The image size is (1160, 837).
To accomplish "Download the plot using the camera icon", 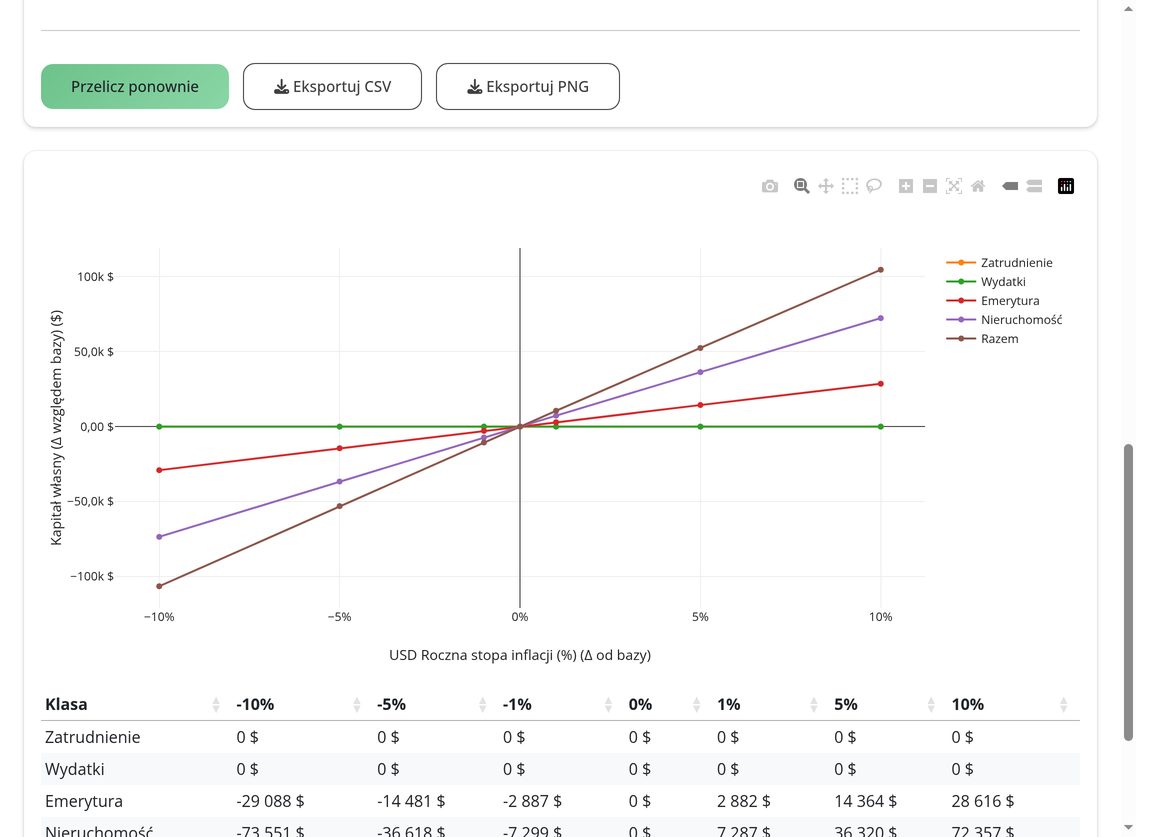I will [x=769, y=186].
